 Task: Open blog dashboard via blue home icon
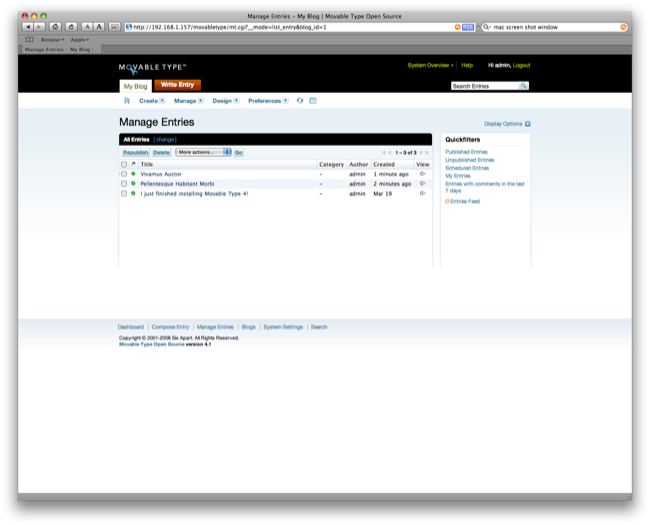127,101
